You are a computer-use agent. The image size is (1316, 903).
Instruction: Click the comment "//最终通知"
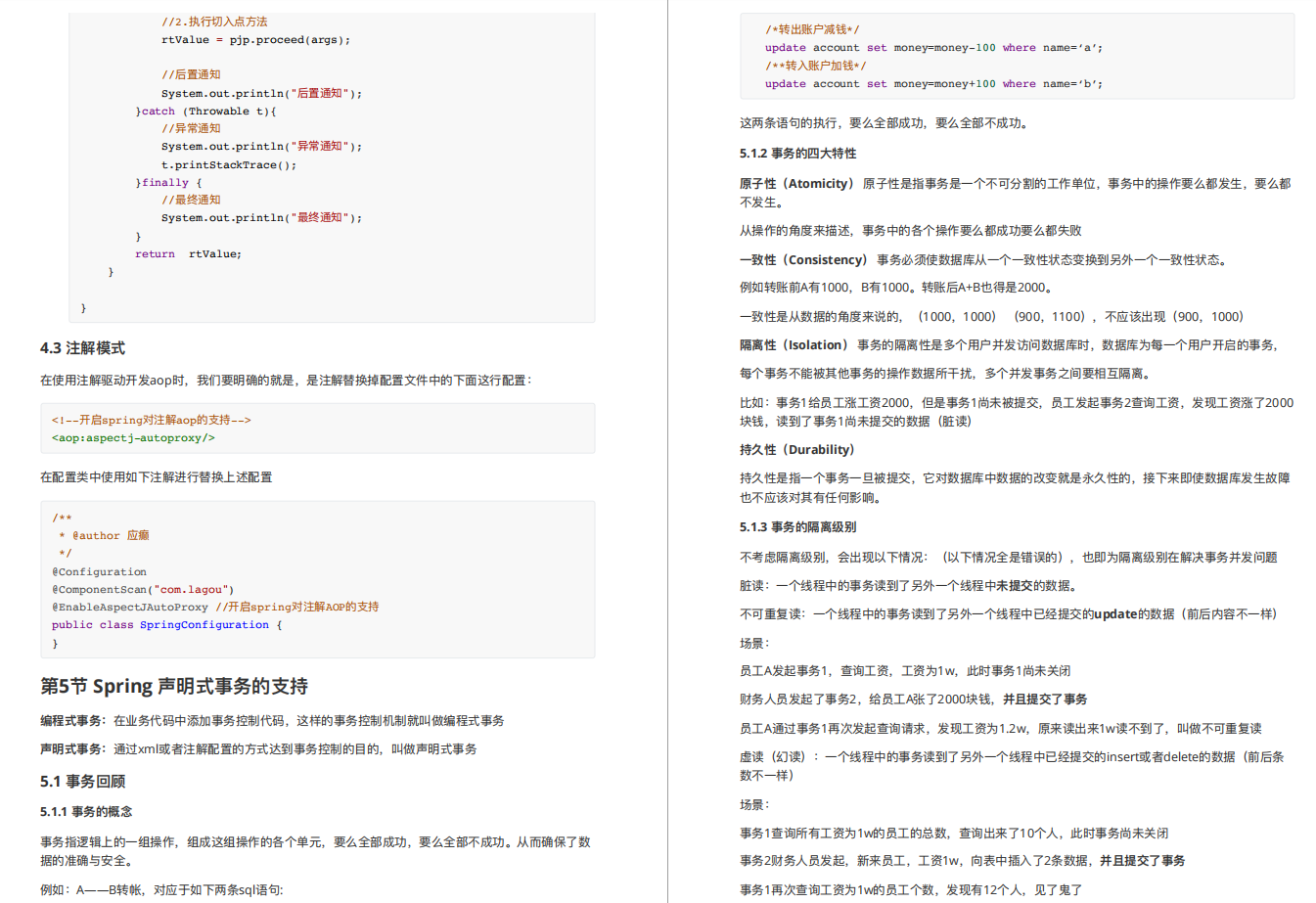pos(191,200)
